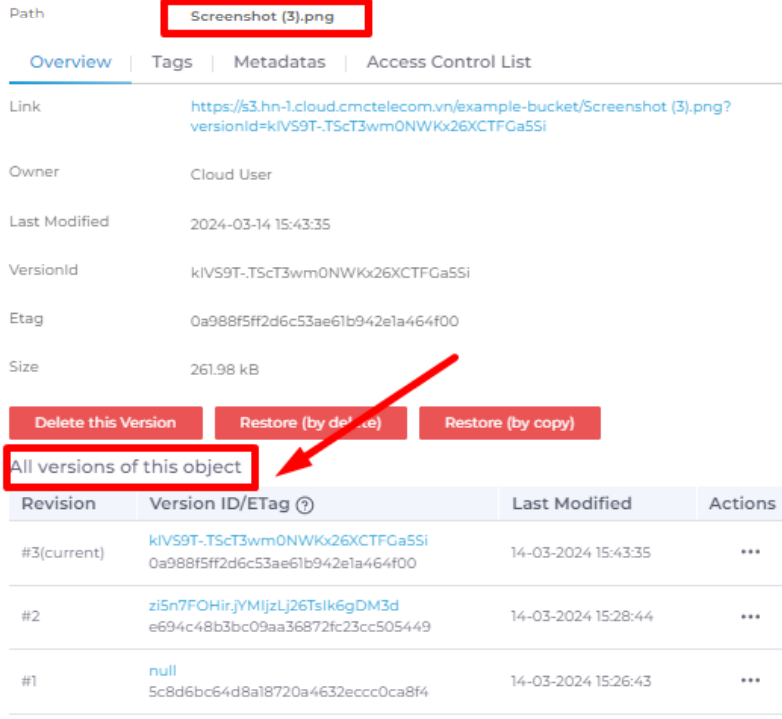The width and height of the screenshot is (782, 719).
Task: Switch to the Tags tab
Action: [172, 62]
